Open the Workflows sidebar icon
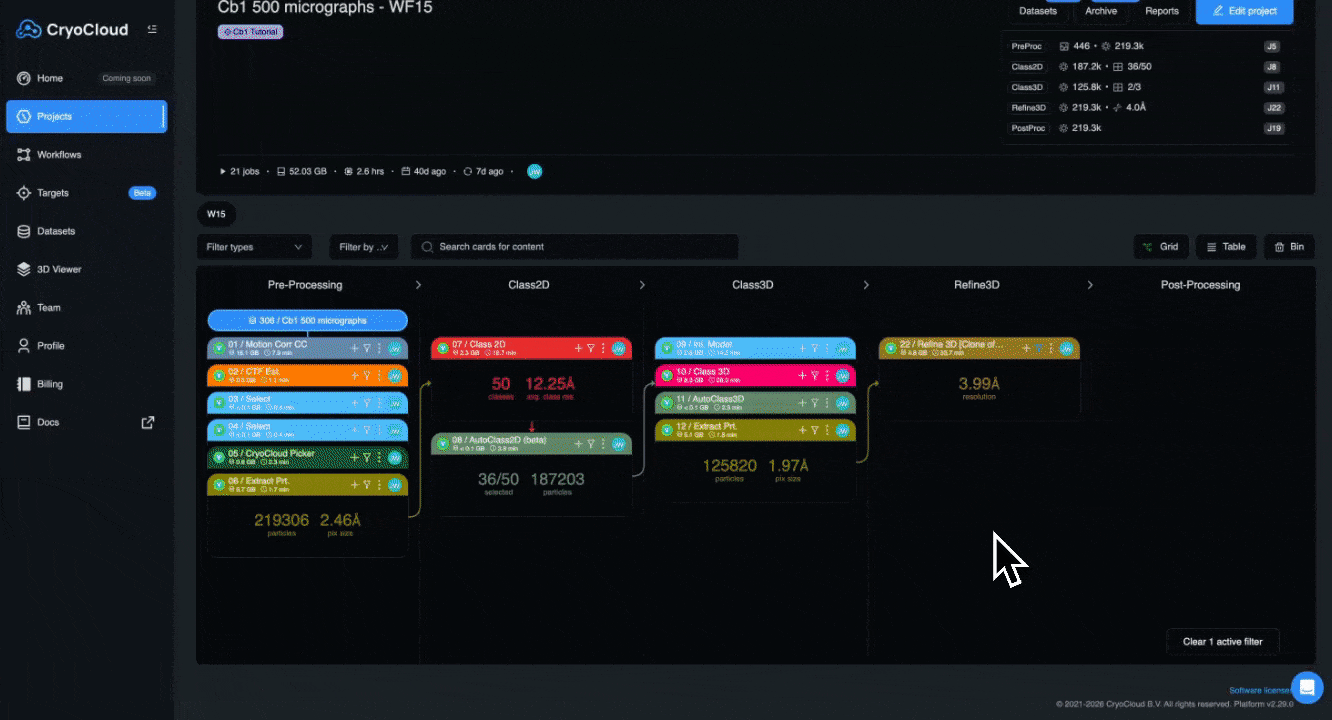Viewport: 1332px width, 720px height. pyautogui.click(x=24, y=155)
